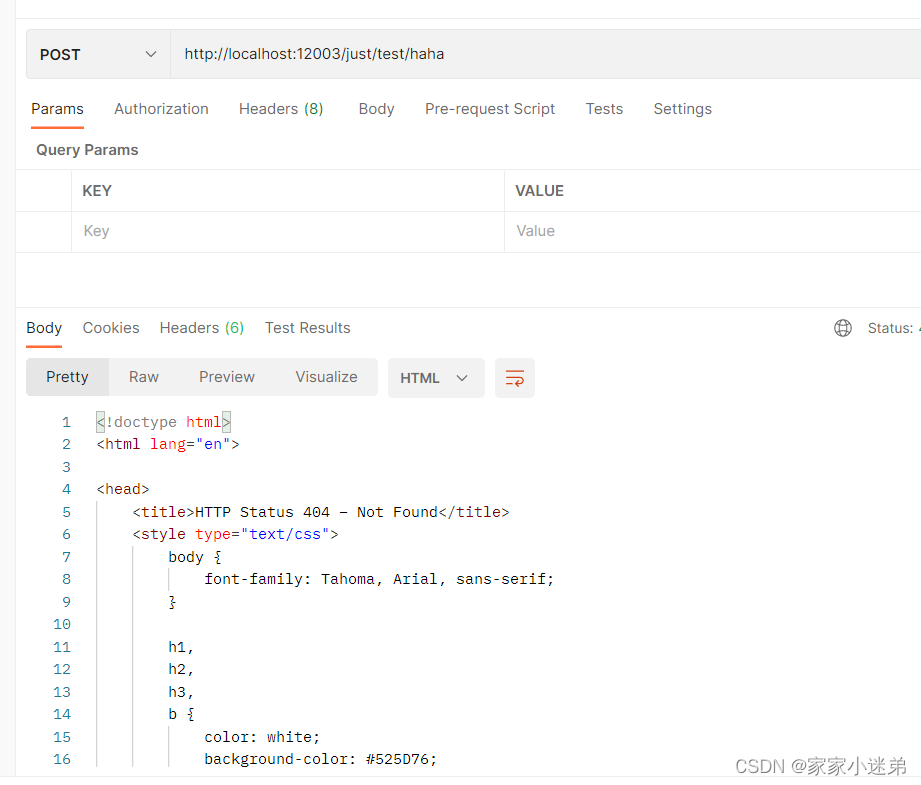Select the response Body tab

pos(44,328)
